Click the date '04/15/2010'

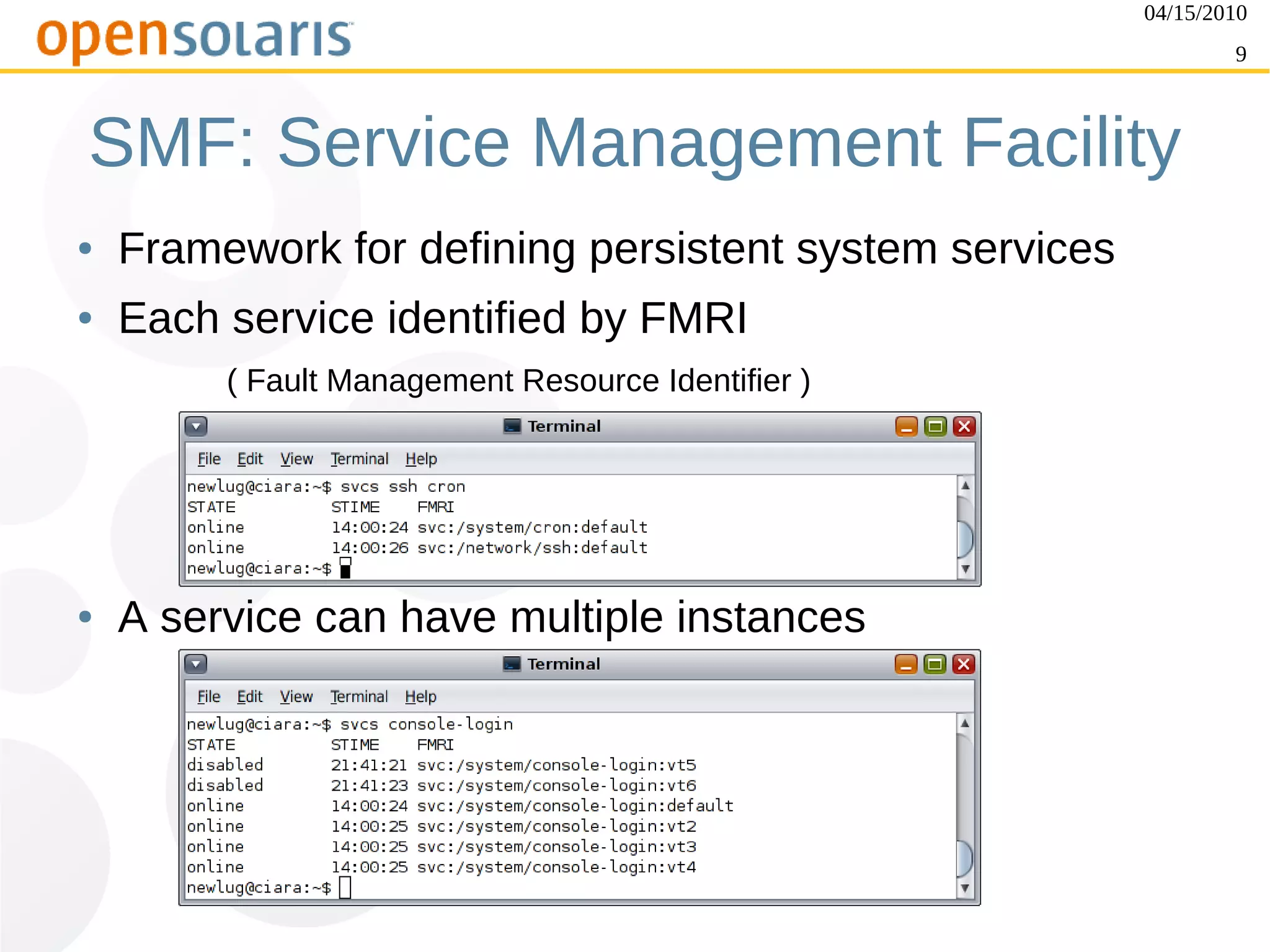point(1195,14)
